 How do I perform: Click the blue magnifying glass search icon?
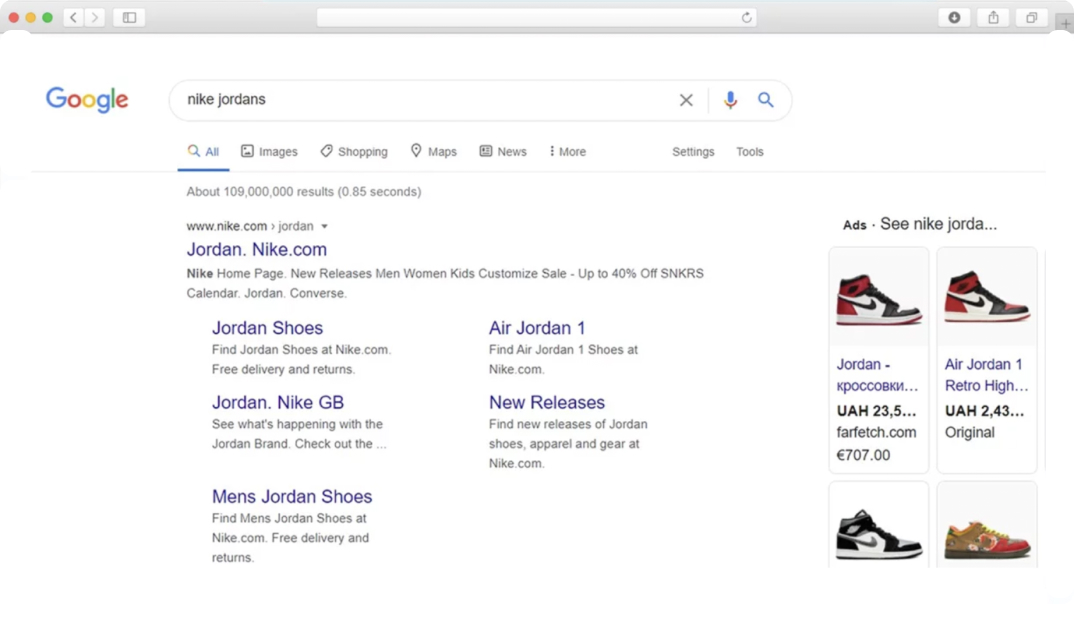pyautogui.click(x=766, y=100)
